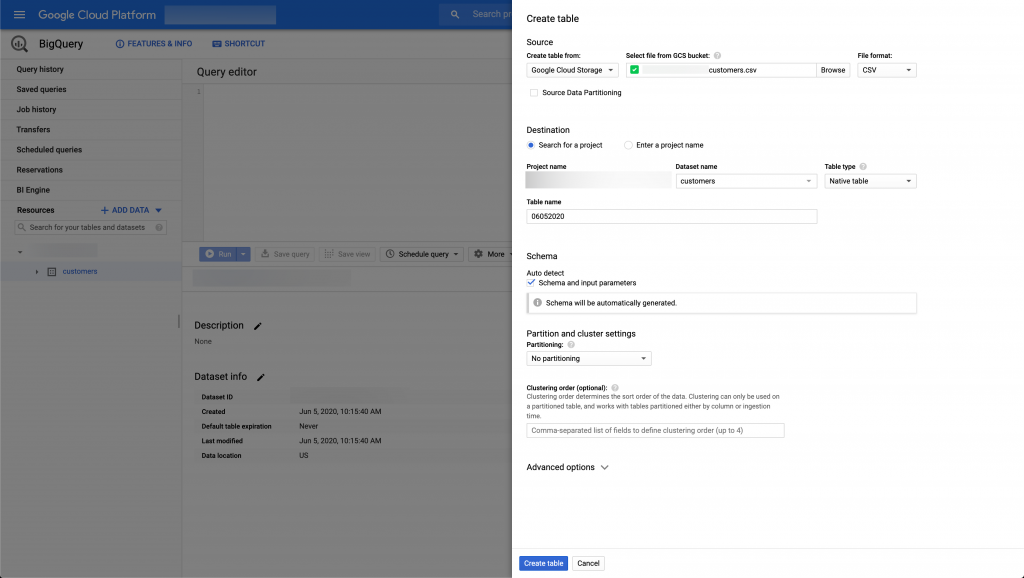This screenshot has width=1024, height=578.
Task: Open the File format CSV dropdown
Action: click(887, 70)
